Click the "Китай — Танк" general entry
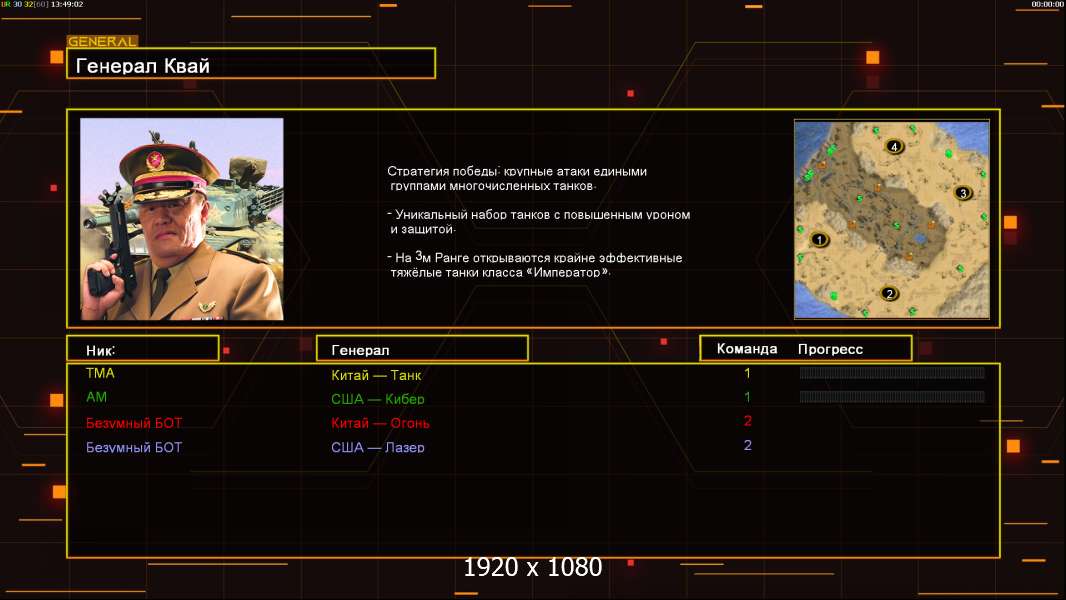 point(376,376)
